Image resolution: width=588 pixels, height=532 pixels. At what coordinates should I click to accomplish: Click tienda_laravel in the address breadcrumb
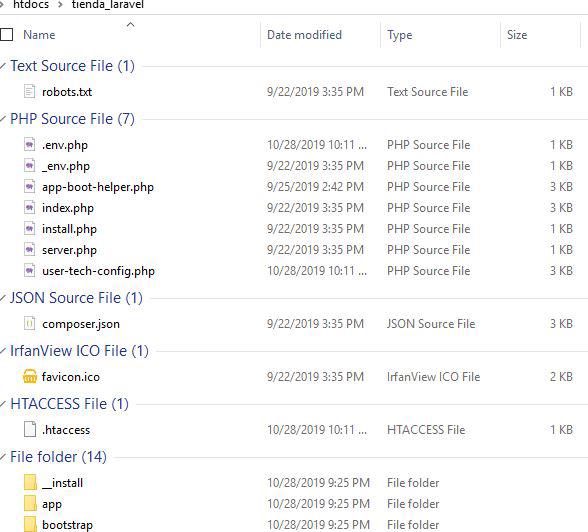[108, 5]
